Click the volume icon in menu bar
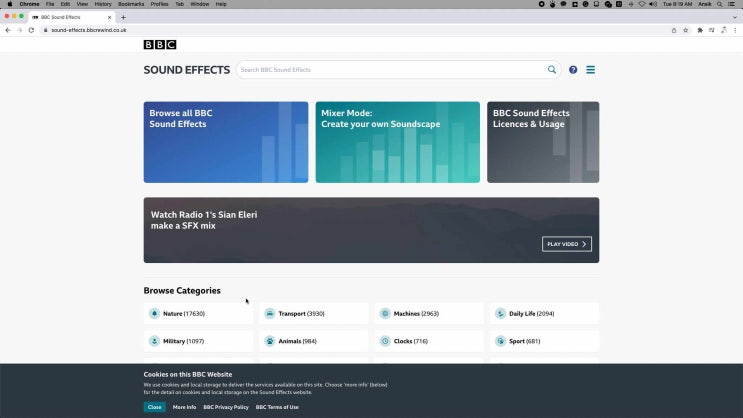 coord(653,4)
